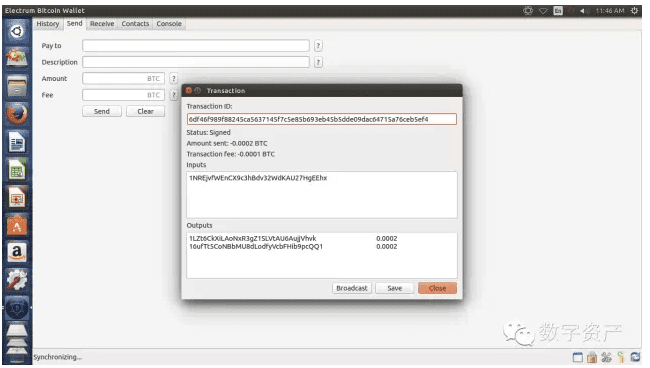Select output address 1LZt6CkXiLAoNxR3gZ15LVtAU6AujjVhvk
This screenshot has width=650, height=368.
[252, 238]
